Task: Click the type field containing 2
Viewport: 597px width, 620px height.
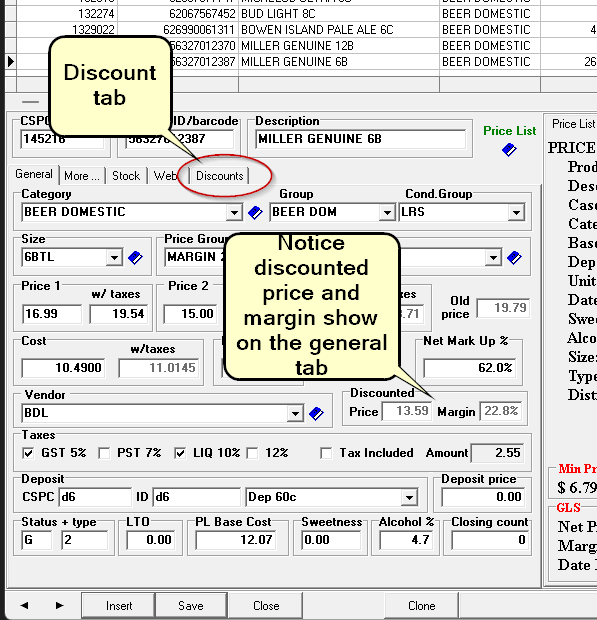Action: pos(85,540)
